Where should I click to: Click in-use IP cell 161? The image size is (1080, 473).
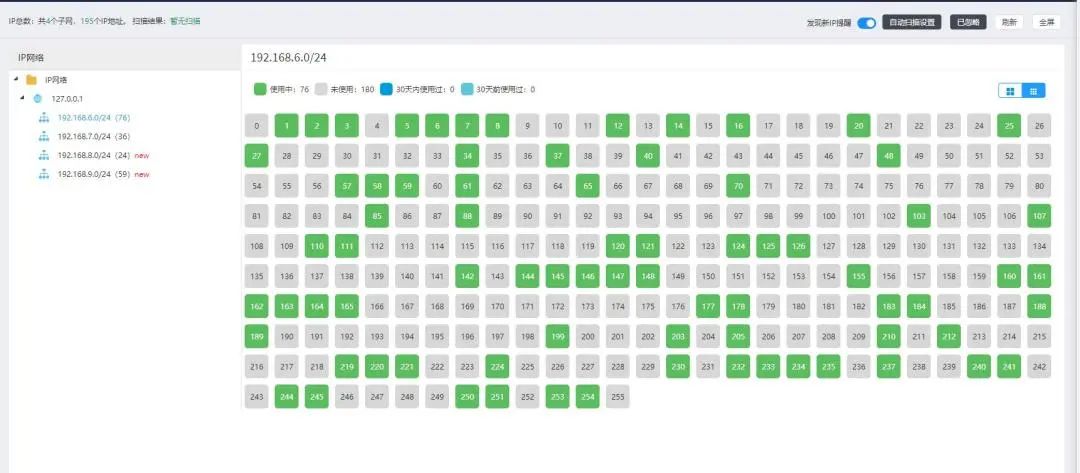pyautogui.click(x=1039, y=276)
